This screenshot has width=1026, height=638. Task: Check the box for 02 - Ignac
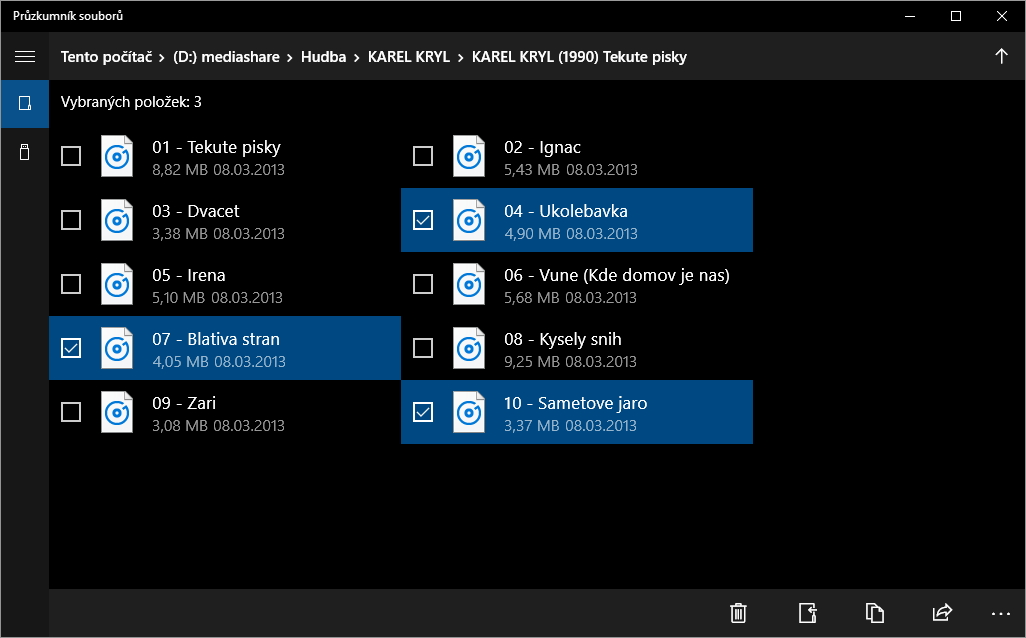pos(423,156)
